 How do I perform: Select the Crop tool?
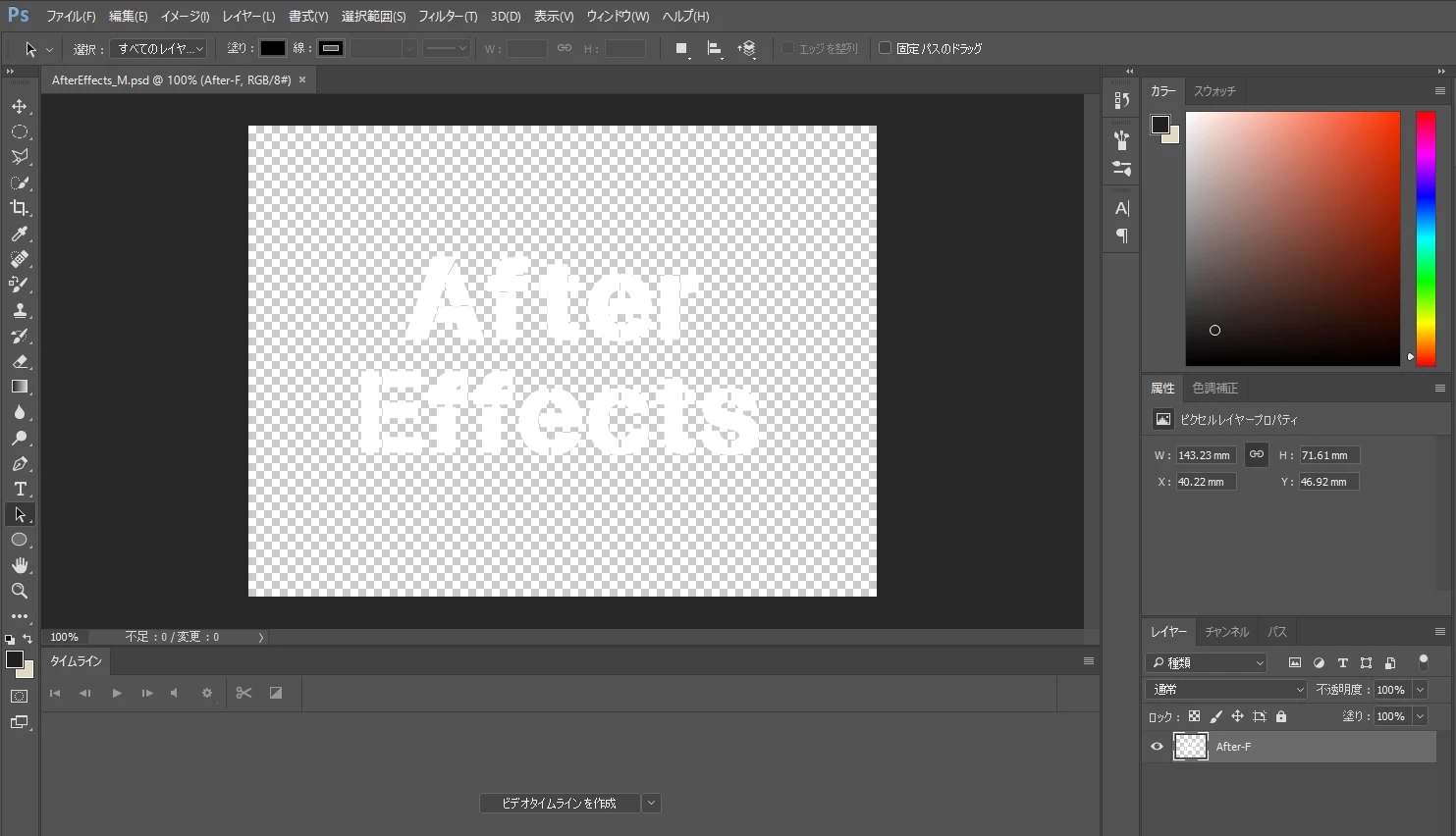[20, 208]
